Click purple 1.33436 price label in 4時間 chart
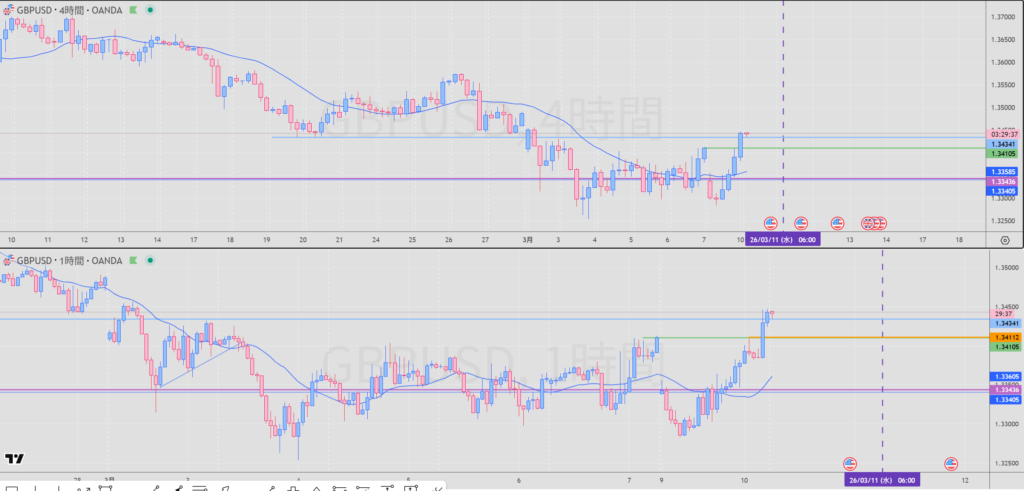1024x491 pixels. click(x=1003, y=181)
